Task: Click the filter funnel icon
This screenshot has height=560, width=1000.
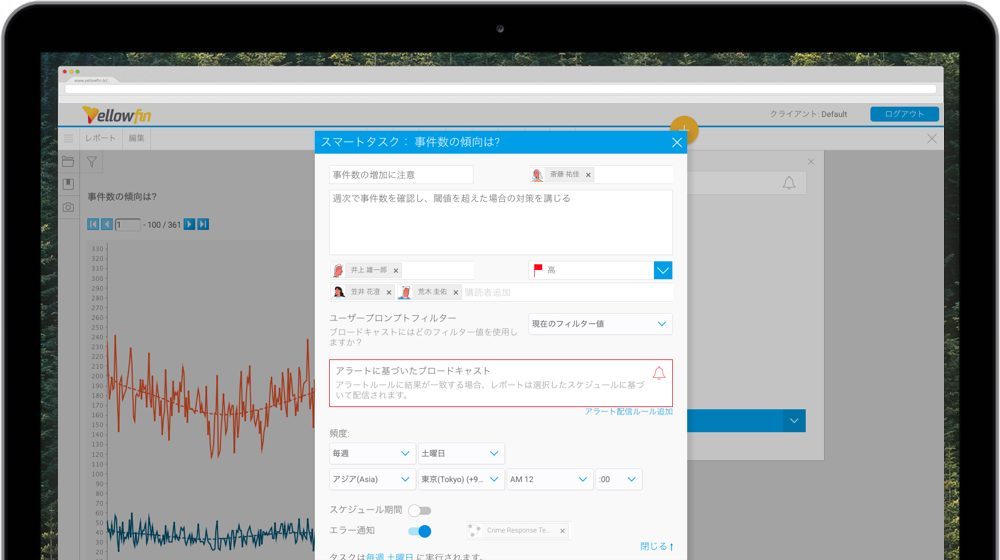Action: point(91,161)
